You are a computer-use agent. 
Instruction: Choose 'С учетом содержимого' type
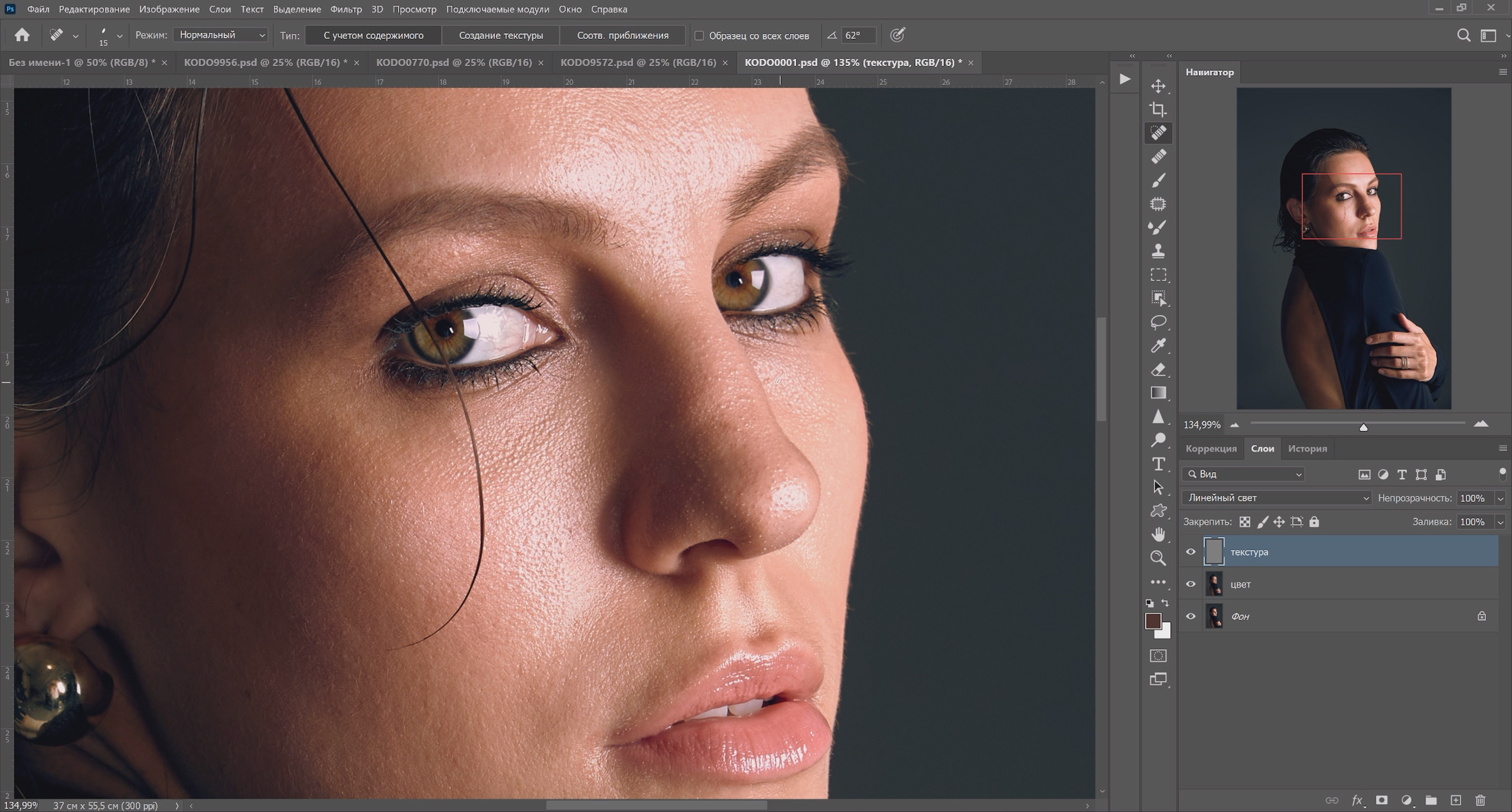[x=373, y=35]
